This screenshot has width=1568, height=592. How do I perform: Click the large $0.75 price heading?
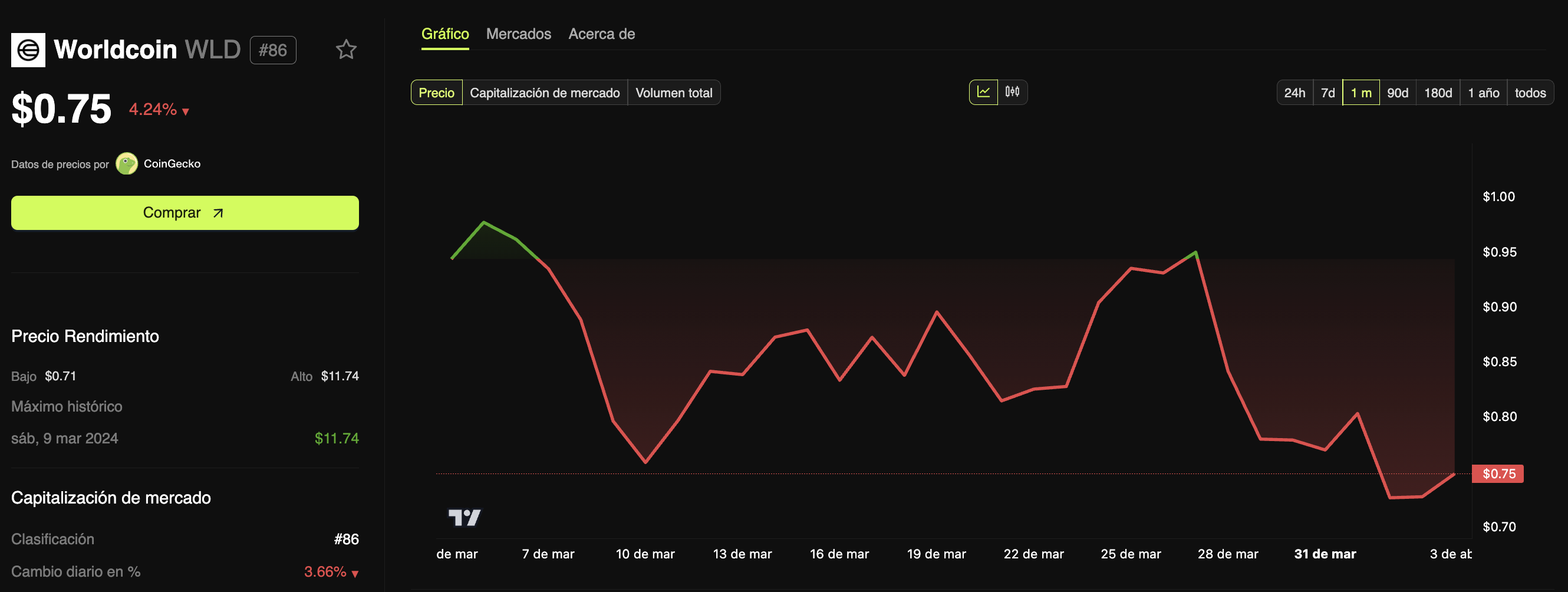point(61,109)
